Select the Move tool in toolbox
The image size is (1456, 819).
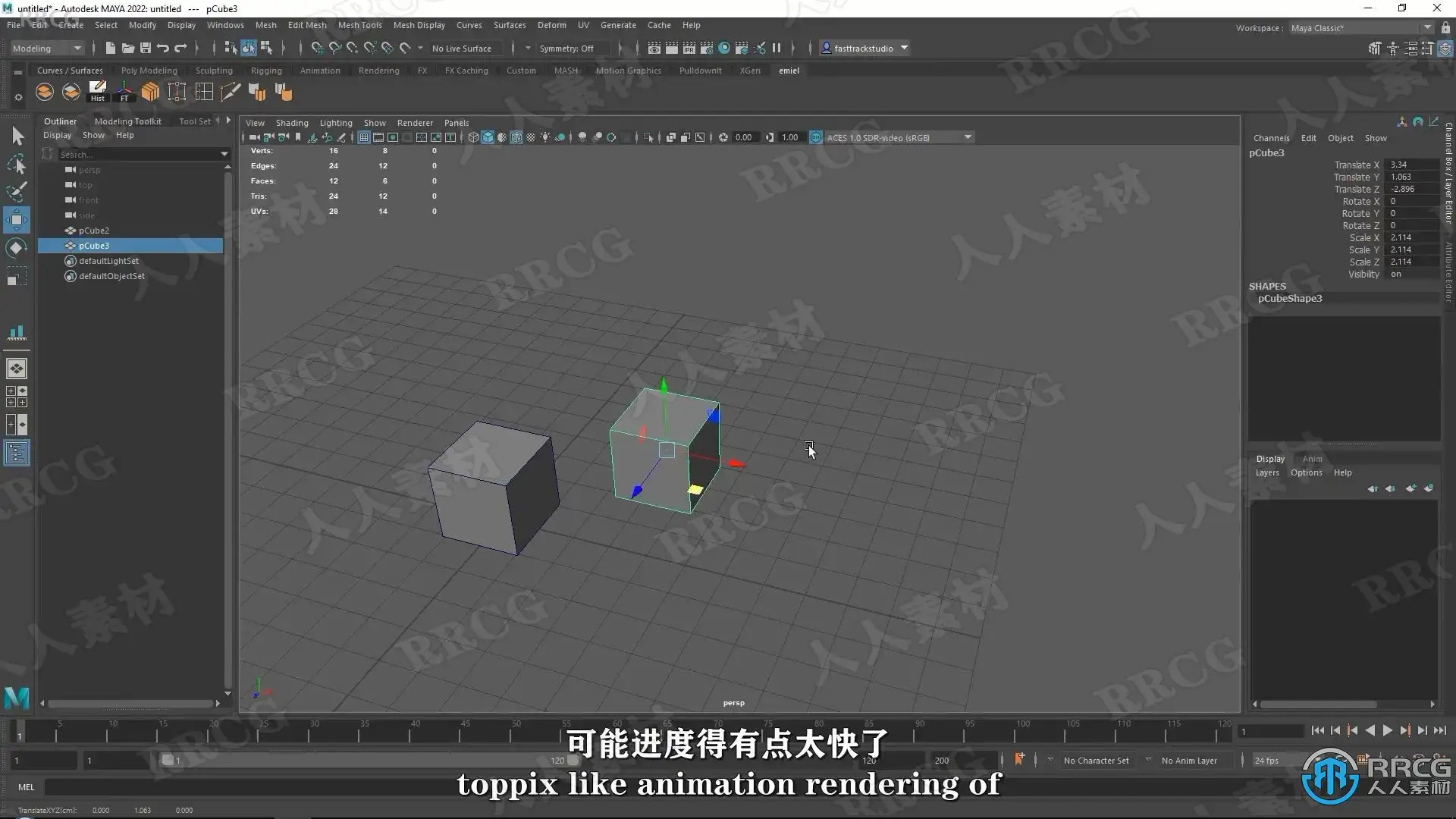17,220
